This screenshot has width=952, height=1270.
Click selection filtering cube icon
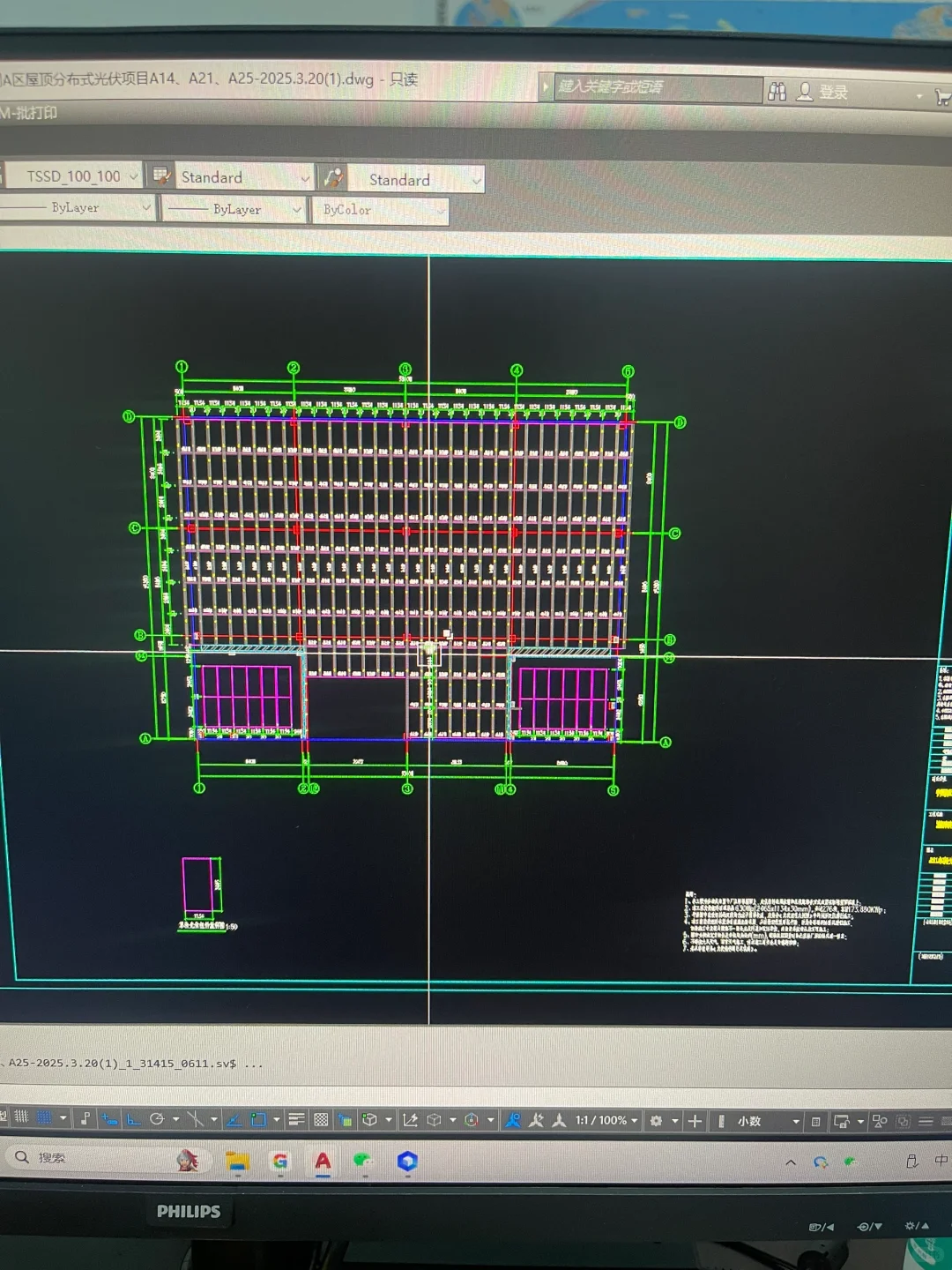pyautogui.click(x=434, y=1120)
